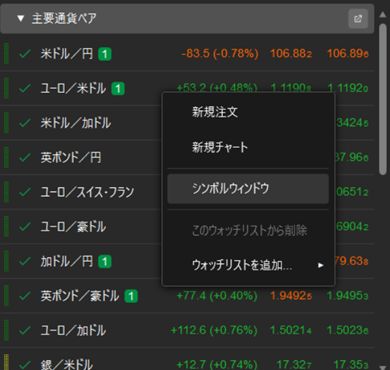Click the 1 badge beside ユーロ/米ドル
Screen dimensions: 390x370
click(118, 89)
